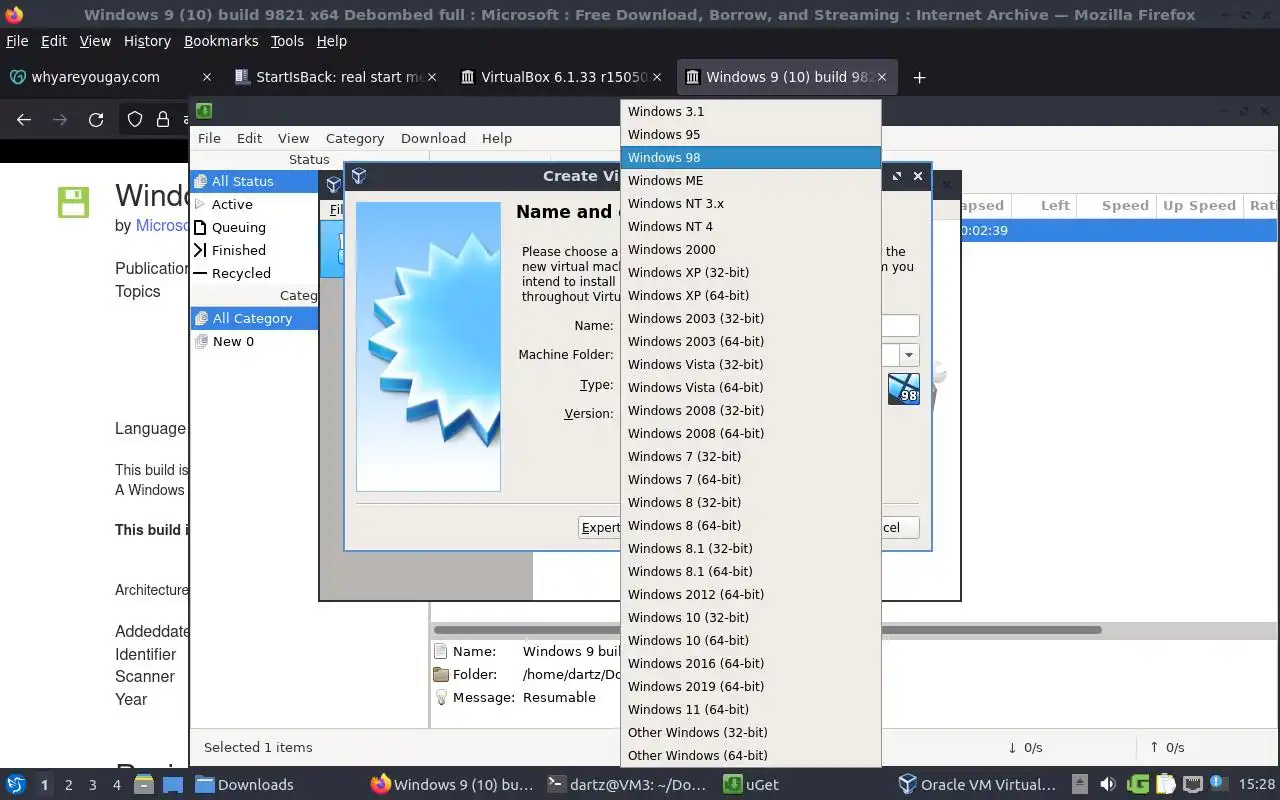Screen dimensions: 1280x800
Task: Open the Microsoft author link
Action: pyautogui.click(x=162, y=225)
